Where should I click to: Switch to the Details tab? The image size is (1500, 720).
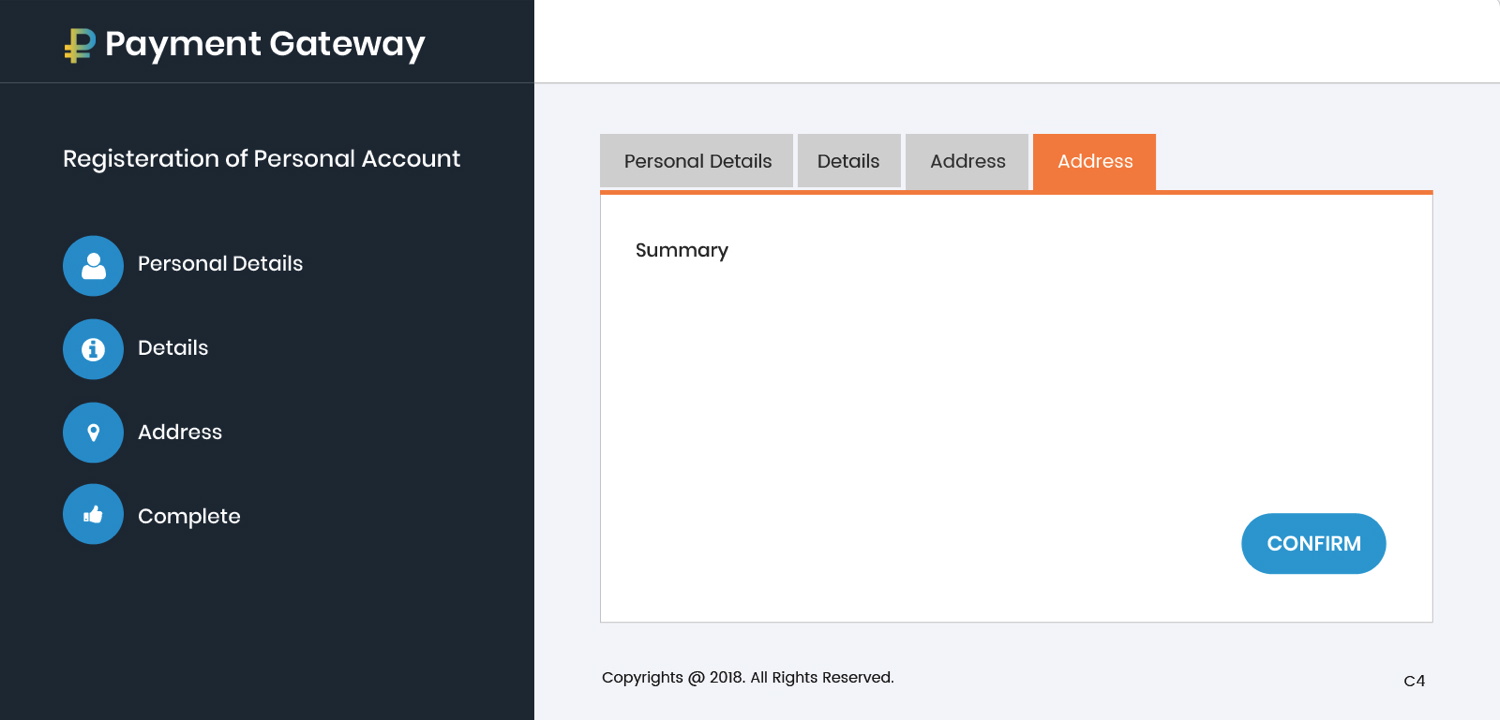[x=848, y=161]
